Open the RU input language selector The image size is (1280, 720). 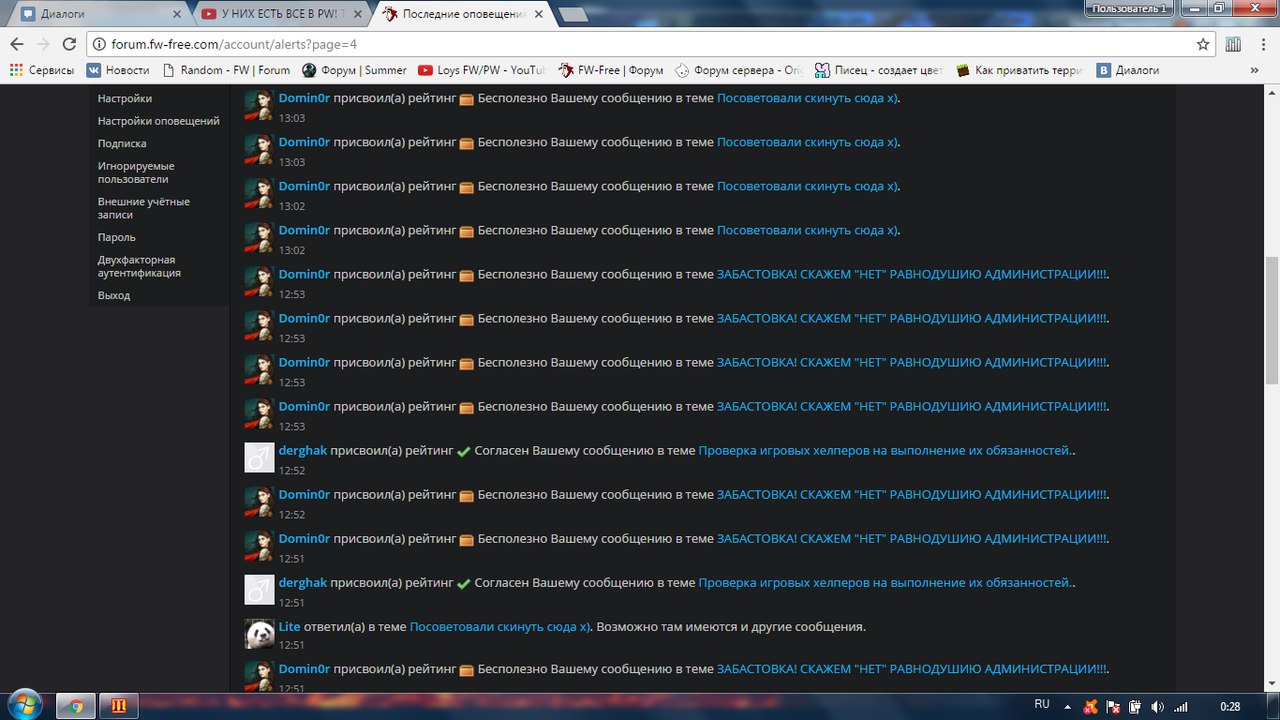(1042, 705)
